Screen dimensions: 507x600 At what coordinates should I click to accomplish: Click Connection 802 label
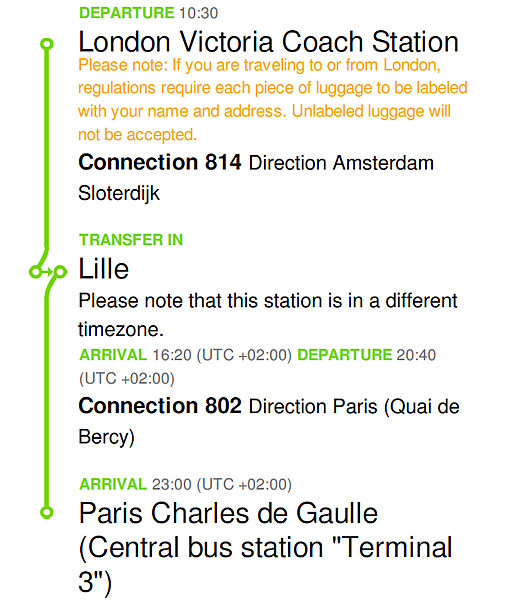[160, 406]
